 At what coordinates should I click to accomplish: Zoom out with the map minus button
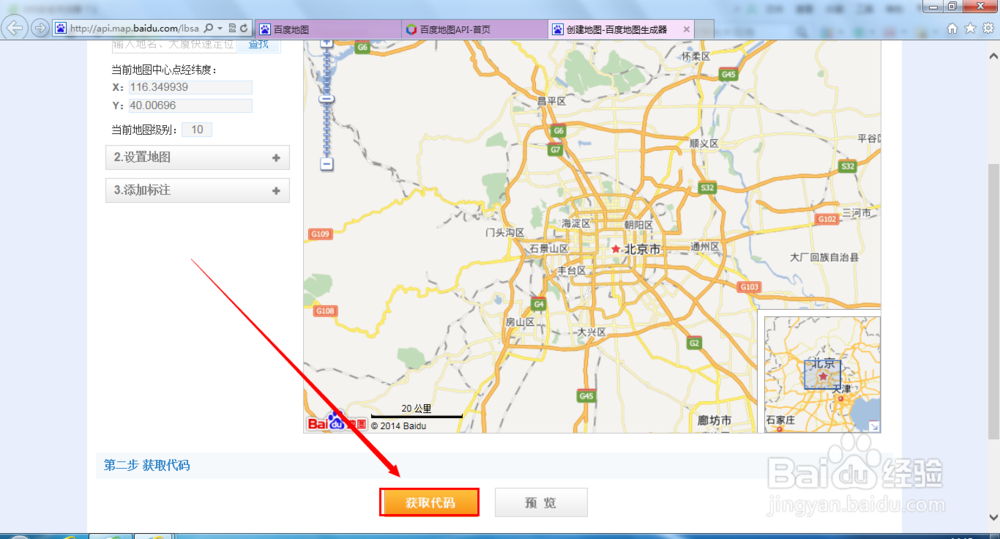pos(327,165)
